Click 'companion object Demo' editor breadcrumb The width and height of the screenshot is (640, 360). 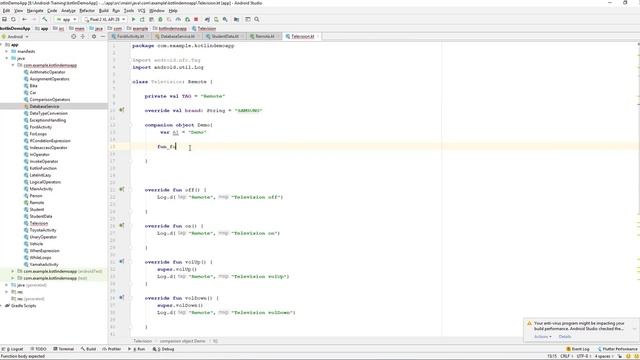click(182, 341)
